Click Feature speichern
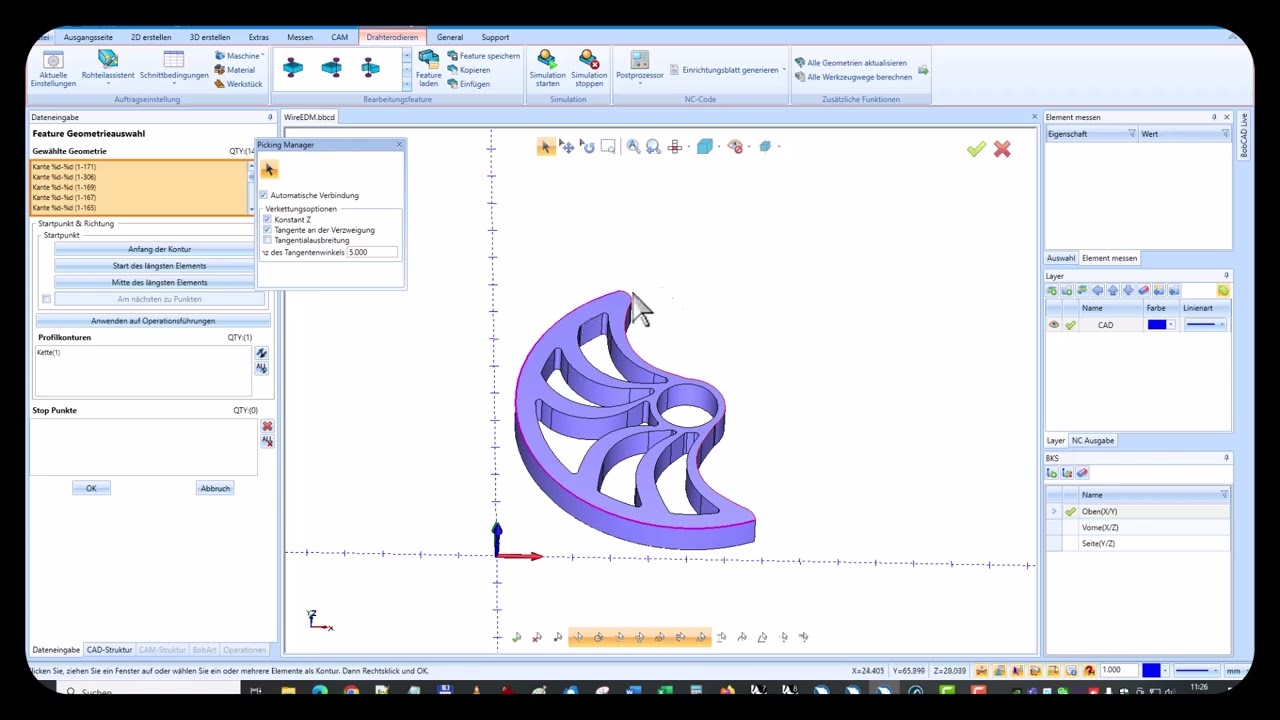The height and width of the screenshot is (720, 1280). [483, 56]
